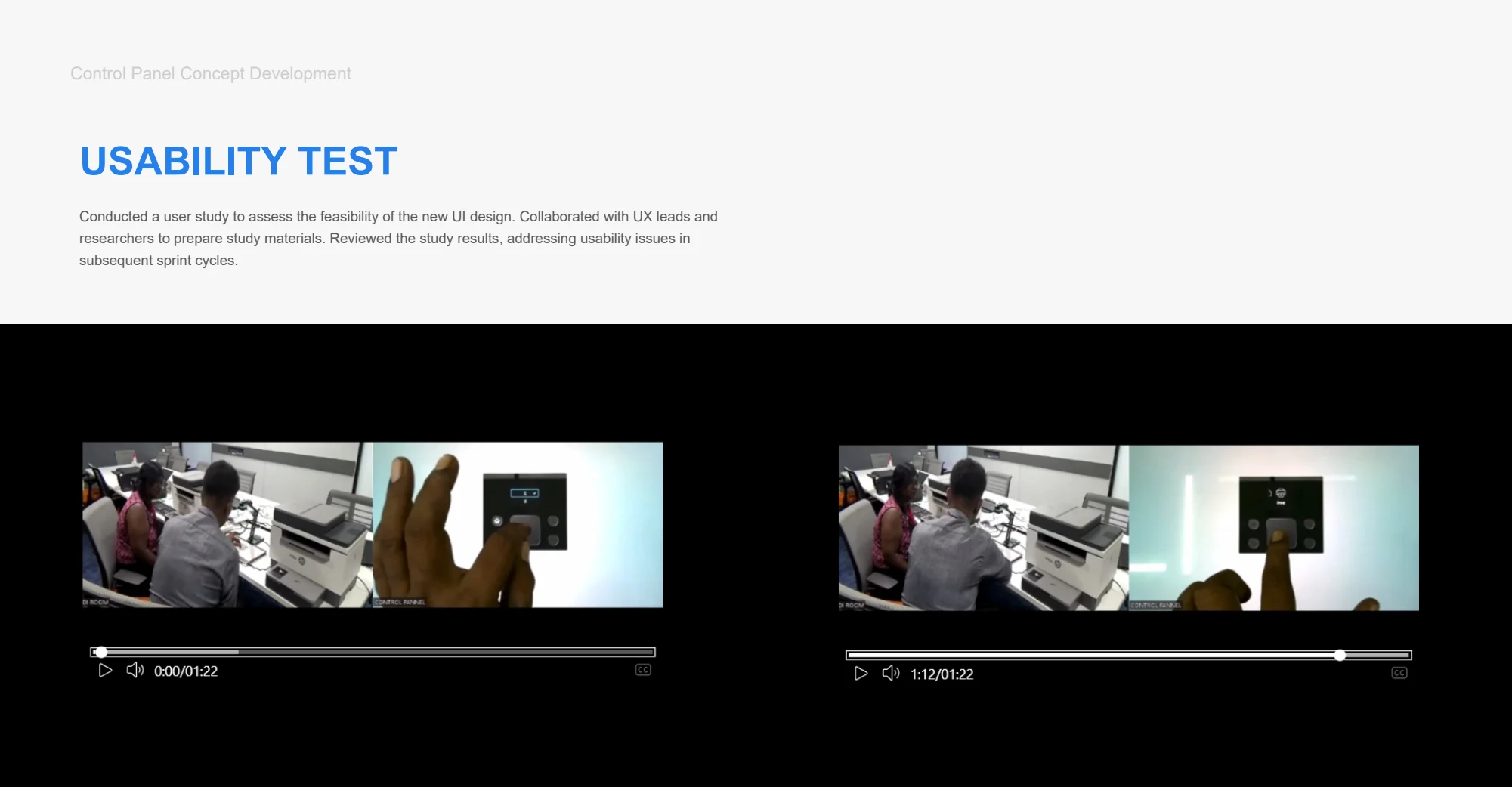Play the left usability test video
Image resolution: width=1512 pixels, height=787 pixels.
(105, 671)
